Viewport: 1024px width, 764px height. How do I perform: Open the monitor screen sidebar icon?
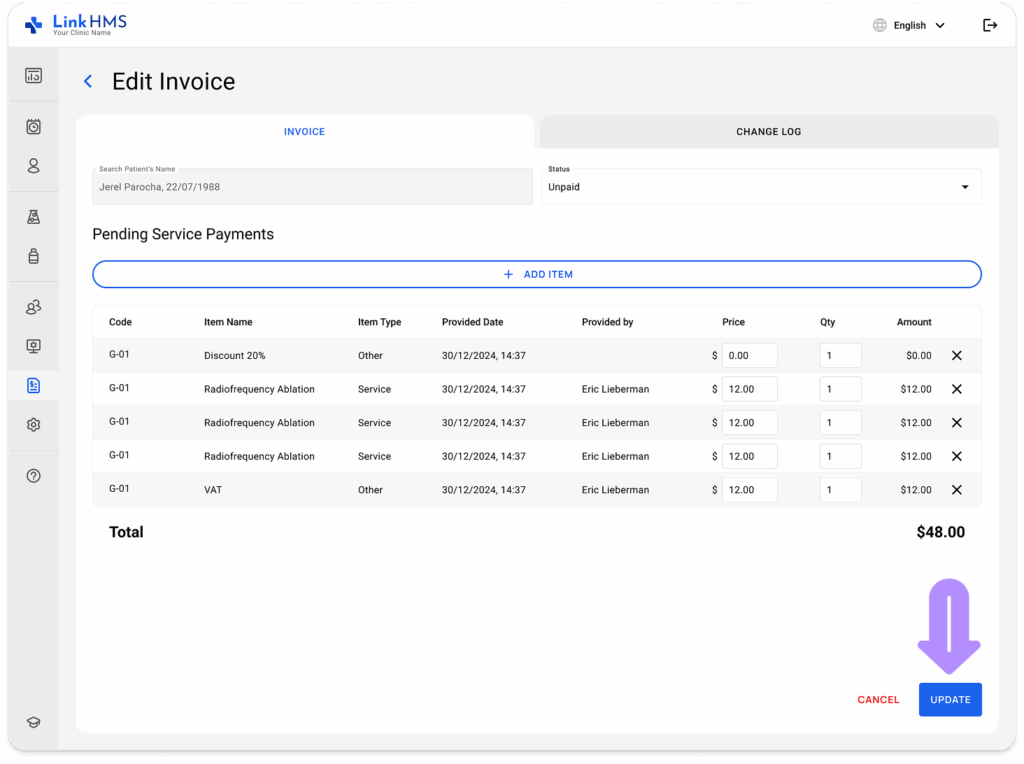click(33, 346)
